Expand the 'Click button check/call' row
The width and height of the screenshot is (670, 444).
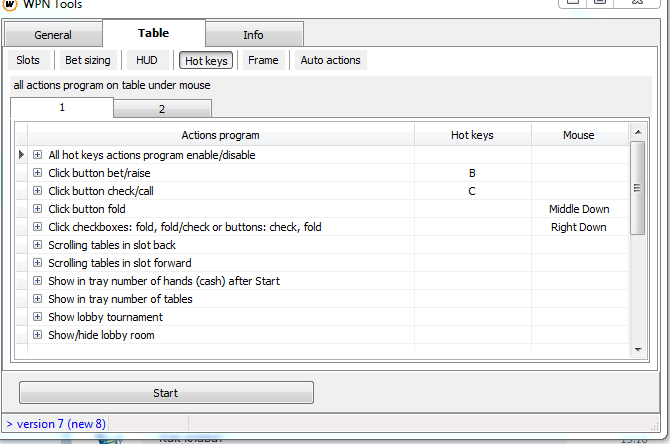pyautogui.click(x=38, y=191)
